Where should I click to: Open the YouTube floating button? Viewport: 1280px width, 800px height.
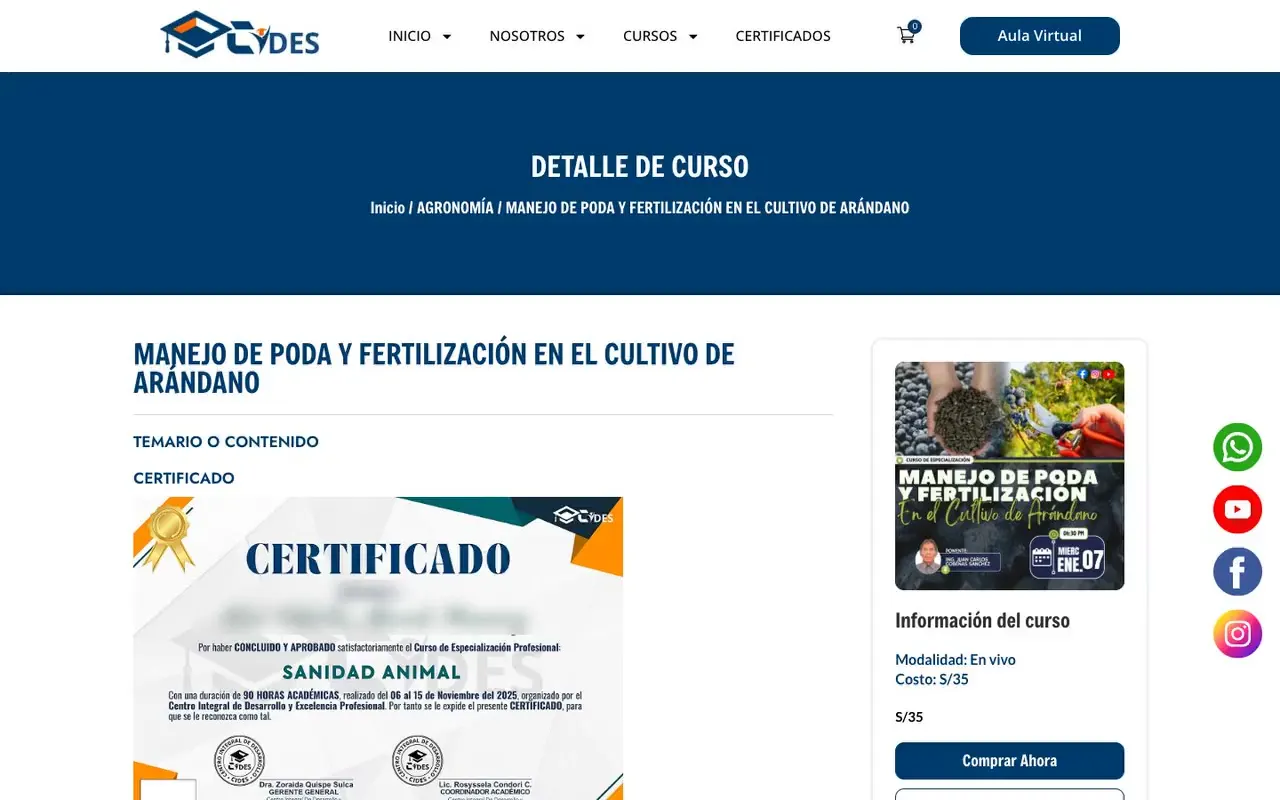[x=1237, y=509]
